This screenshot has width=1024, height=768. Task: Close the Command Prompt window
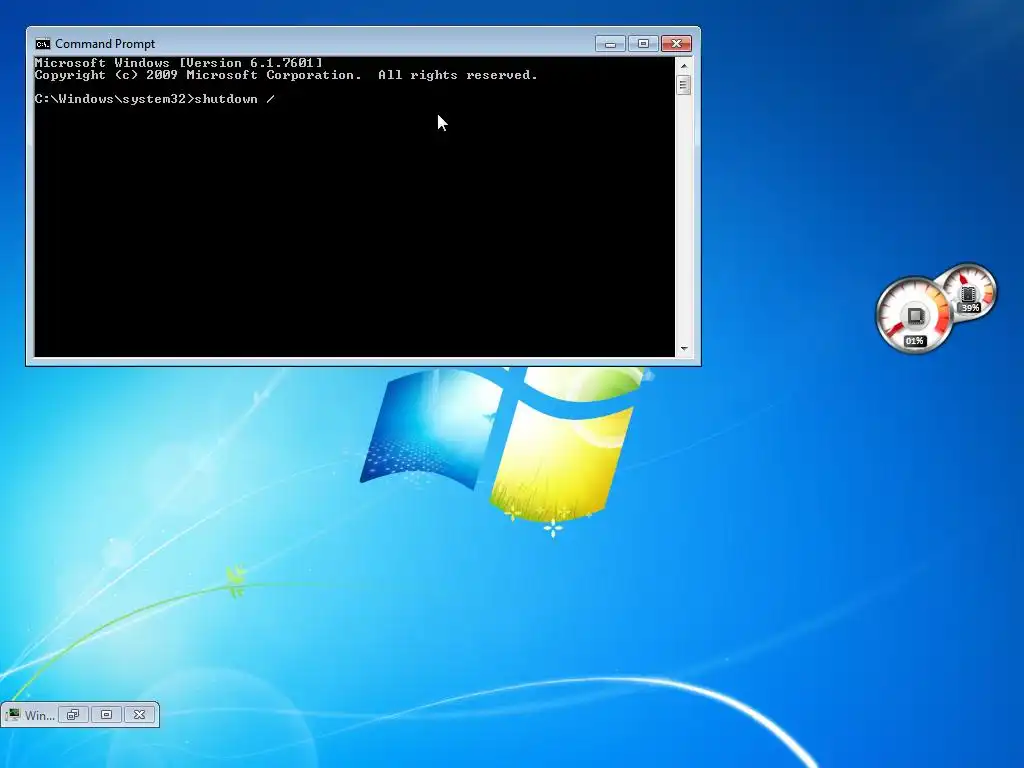[676, 44]
